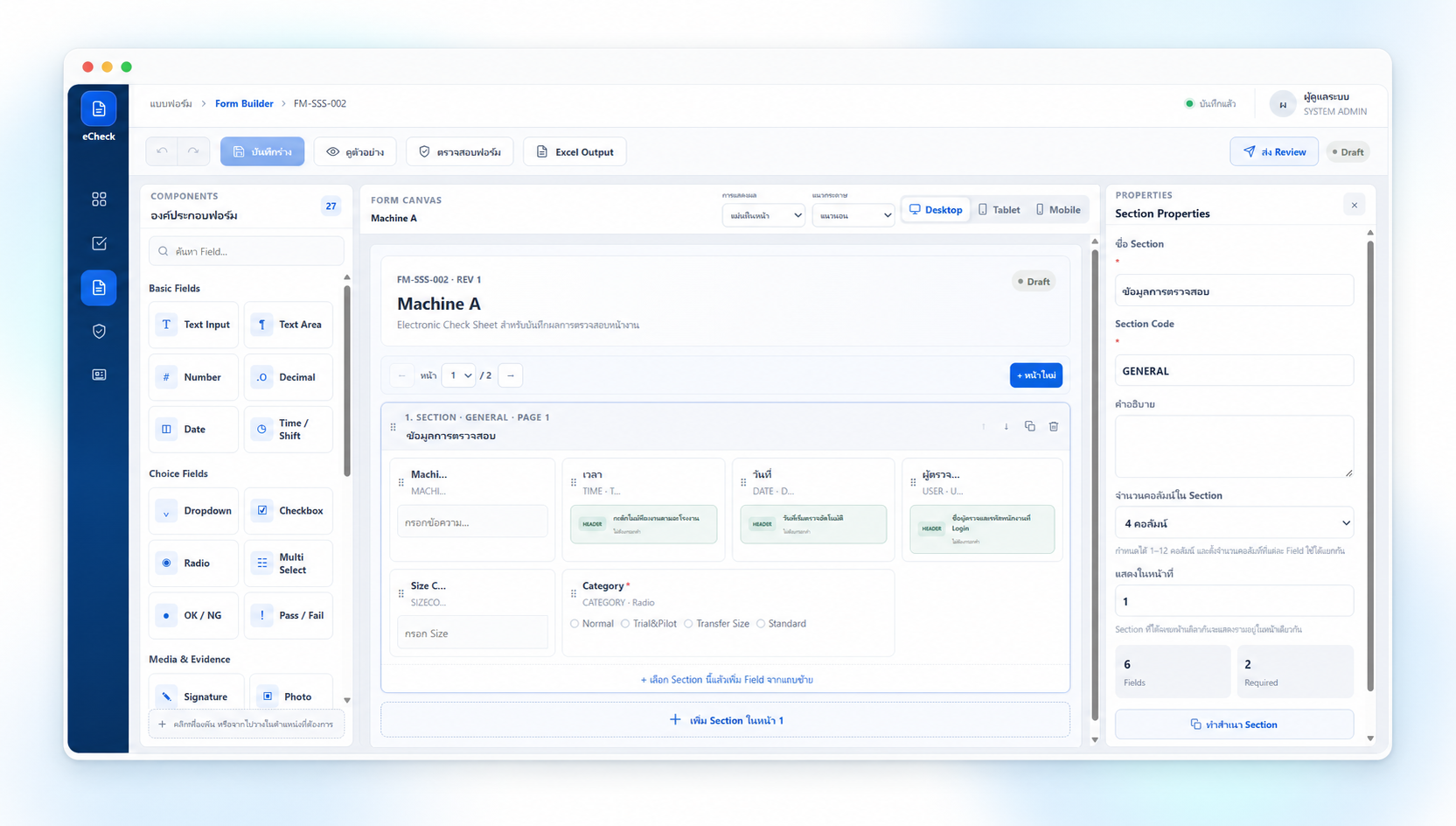
Task: Go to Form Builder breadcrumb
Action: [244, 103]
